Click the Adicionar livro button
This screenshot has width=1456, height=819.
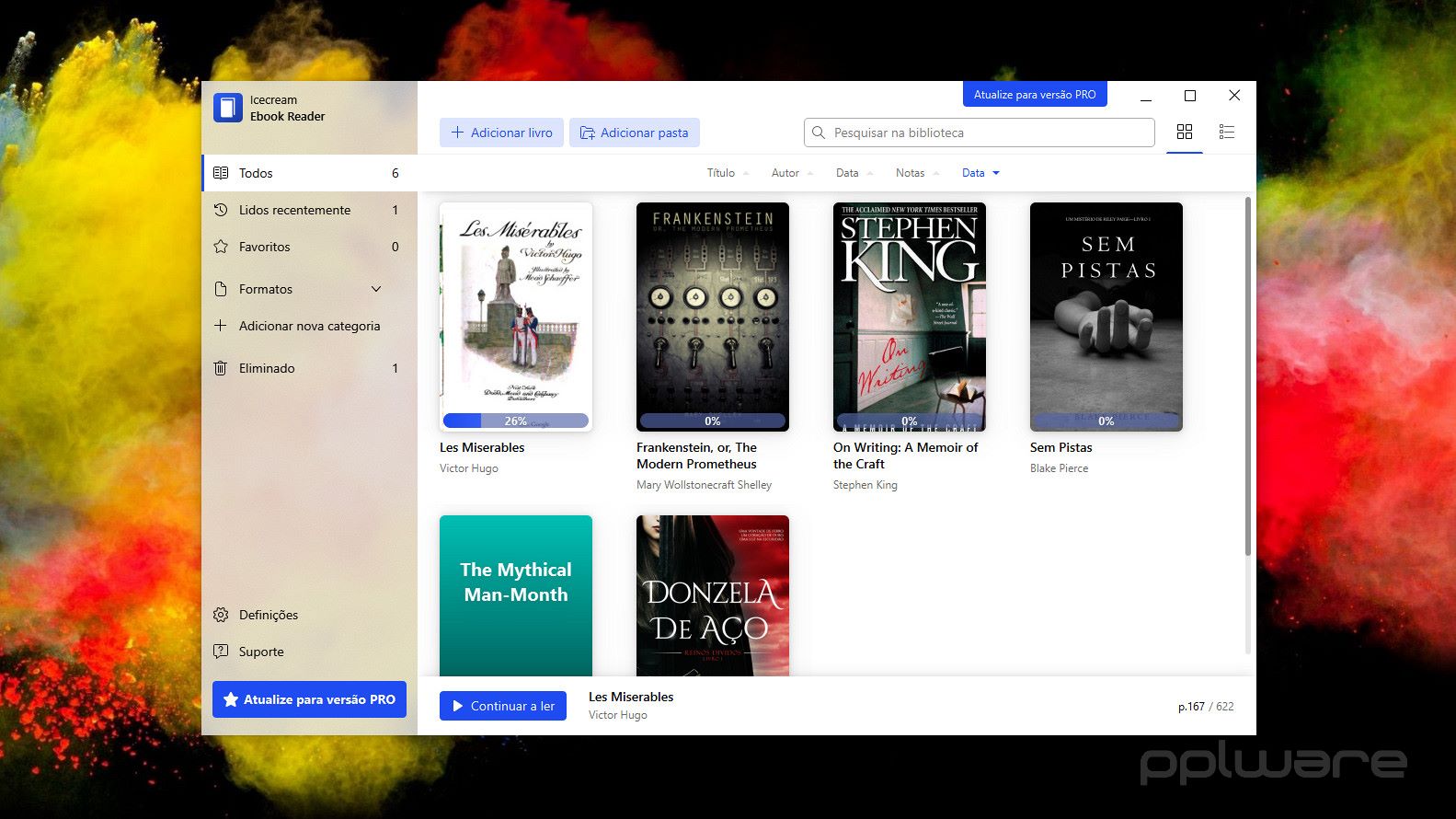pos(502,133)
